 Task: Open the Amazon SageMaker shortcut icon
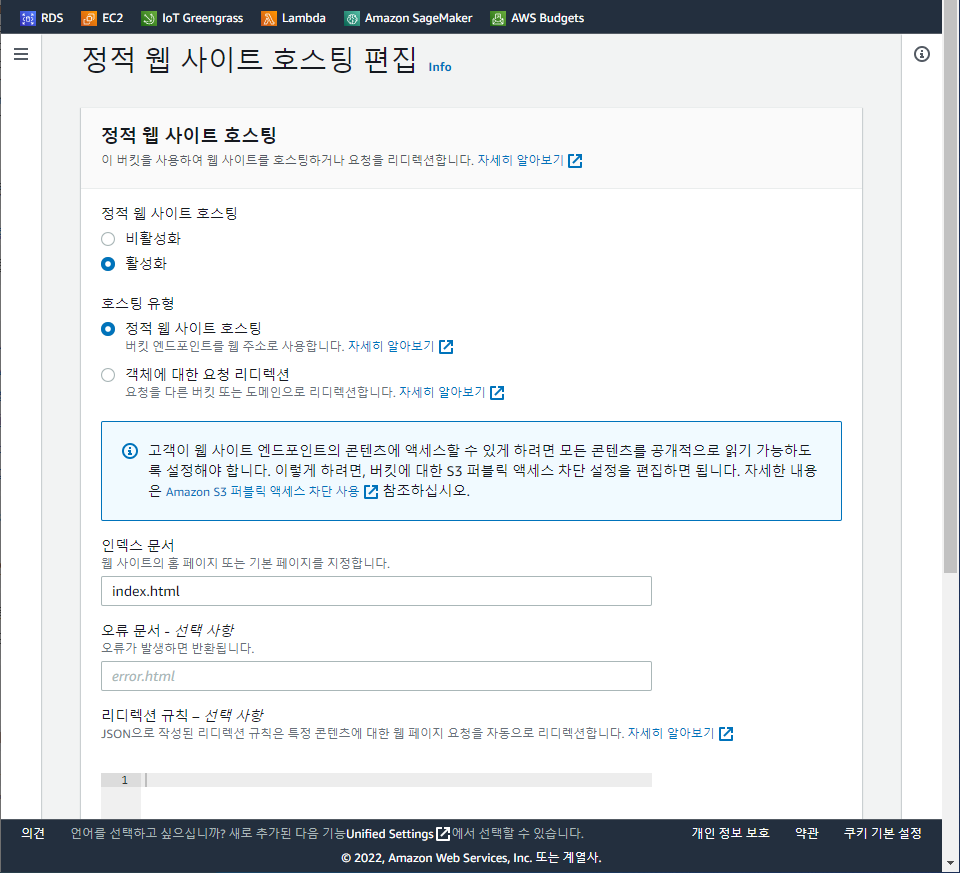click(352, 18)
